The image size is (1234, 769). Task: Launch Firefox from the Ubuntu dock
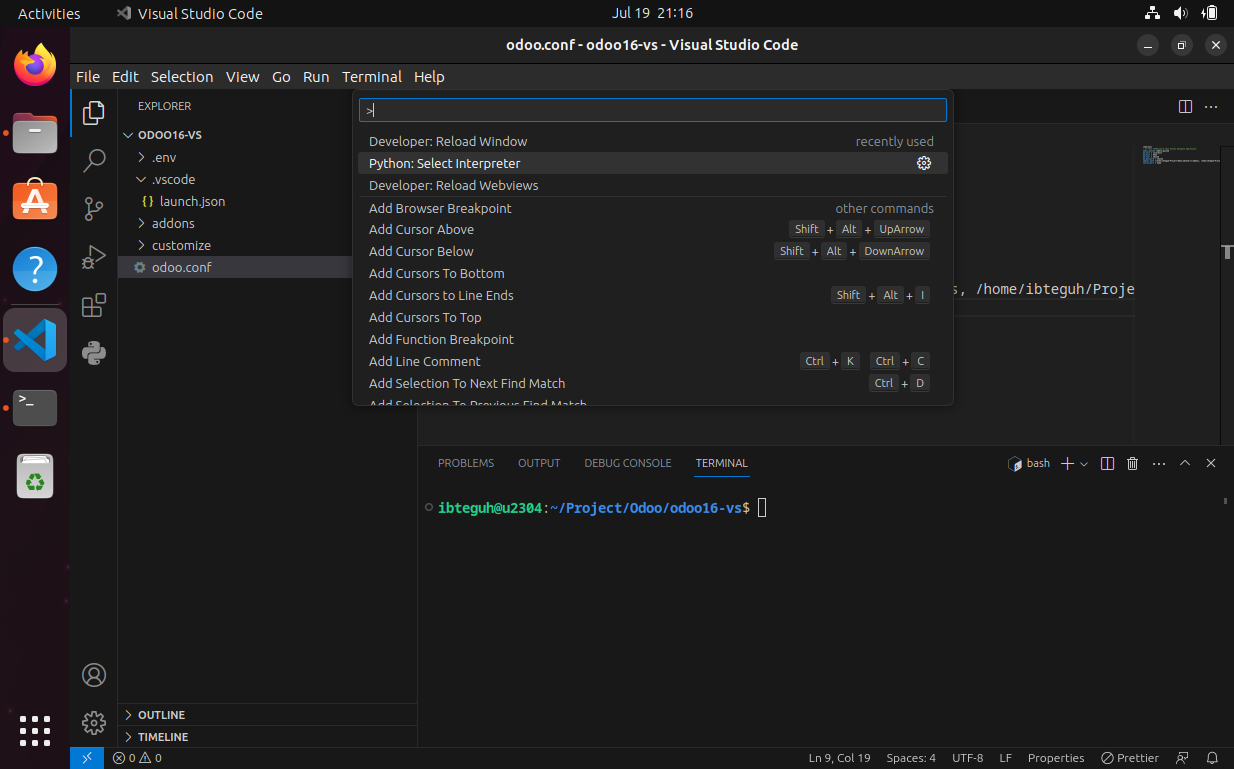pos(34,64)
